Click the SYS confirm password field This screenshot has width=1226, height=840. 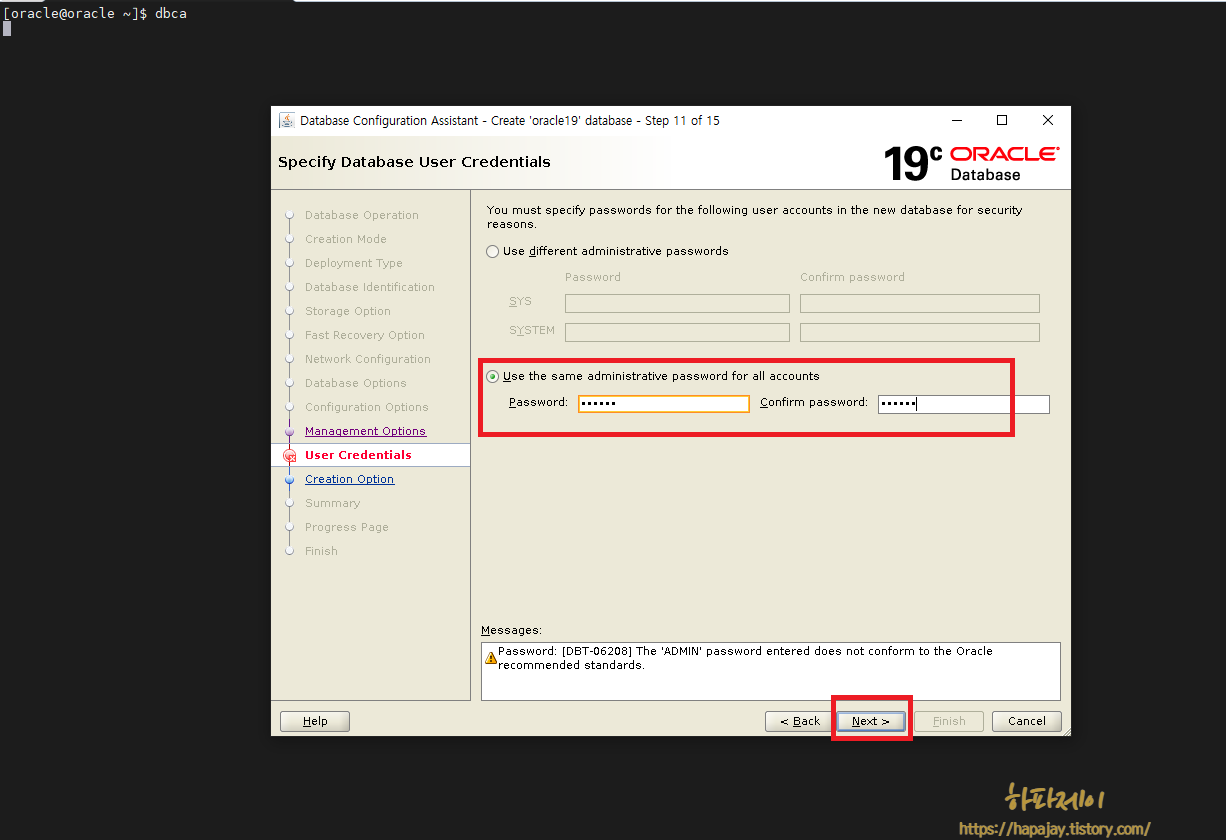(920, 303)
